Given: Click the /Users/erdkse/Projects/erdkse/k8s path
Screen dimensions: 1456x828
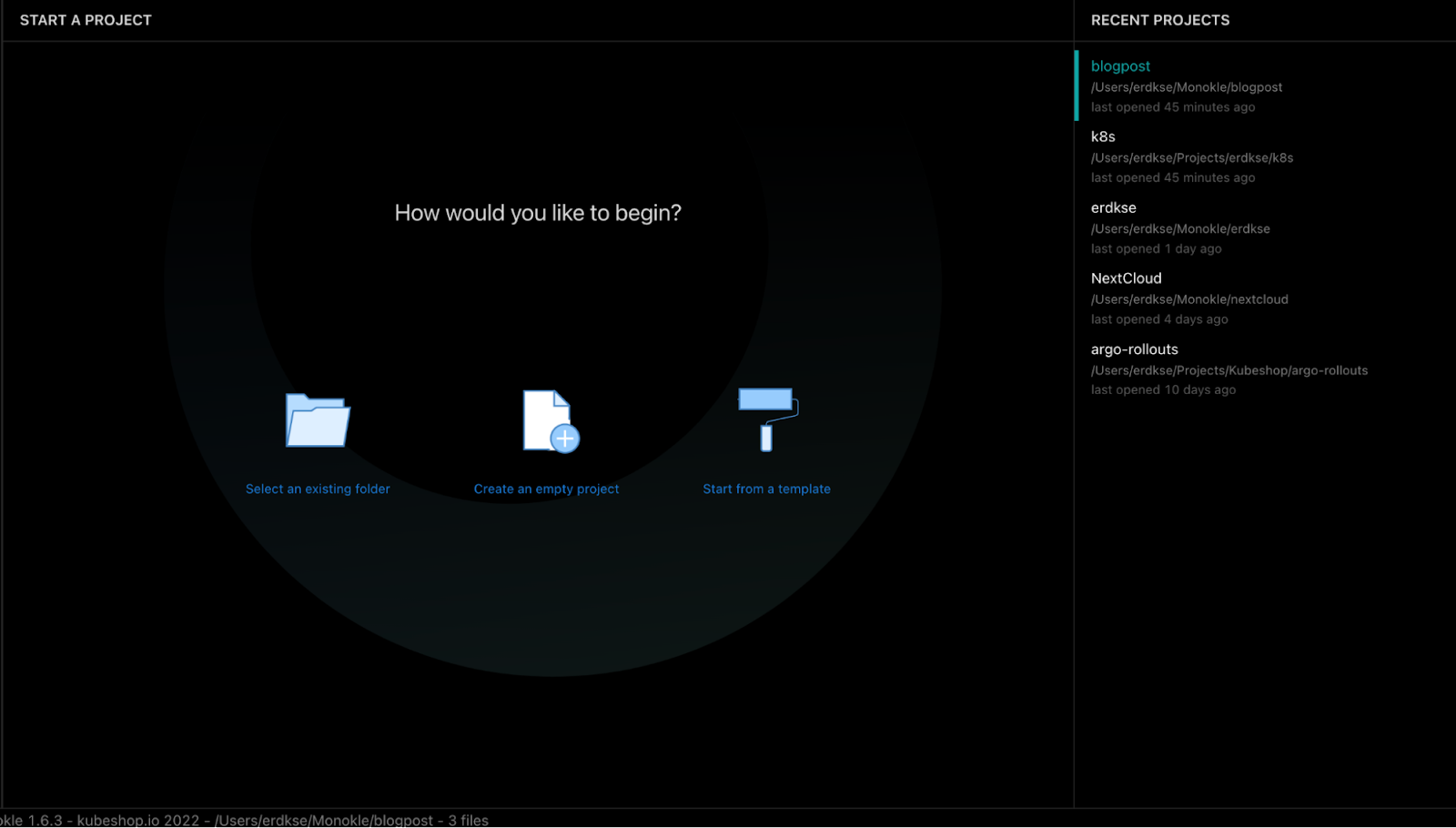Looking at the screenshot, I should point(1192,157).
